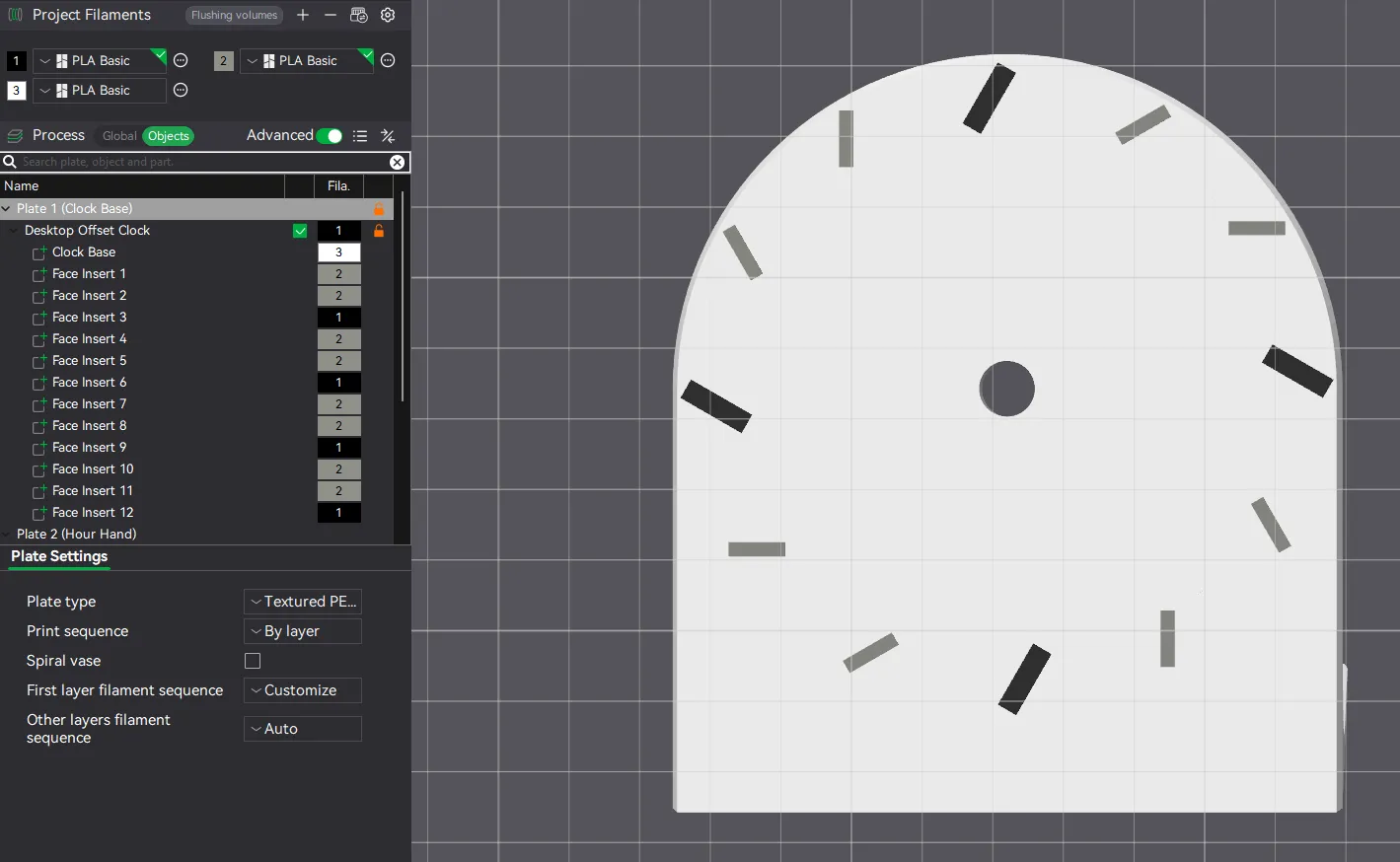The width and height of the screenshot is (1400, 862).
Task: Click the object search input field
Action: pos(204,162)
